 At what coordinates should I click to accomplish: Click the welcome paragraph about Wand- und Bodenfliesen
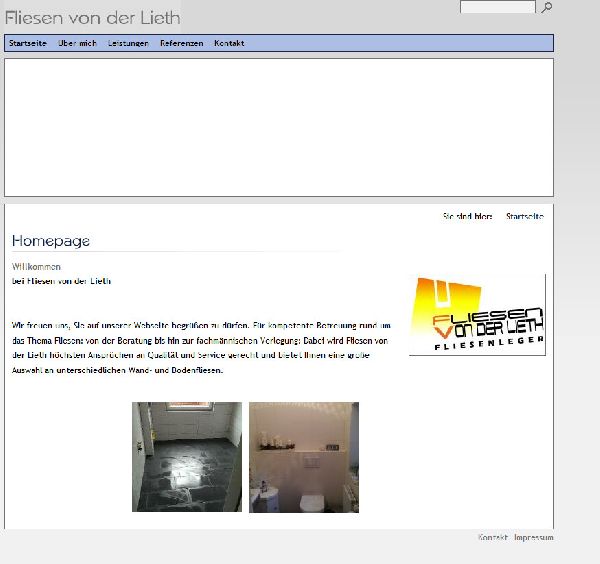[200, 348]
